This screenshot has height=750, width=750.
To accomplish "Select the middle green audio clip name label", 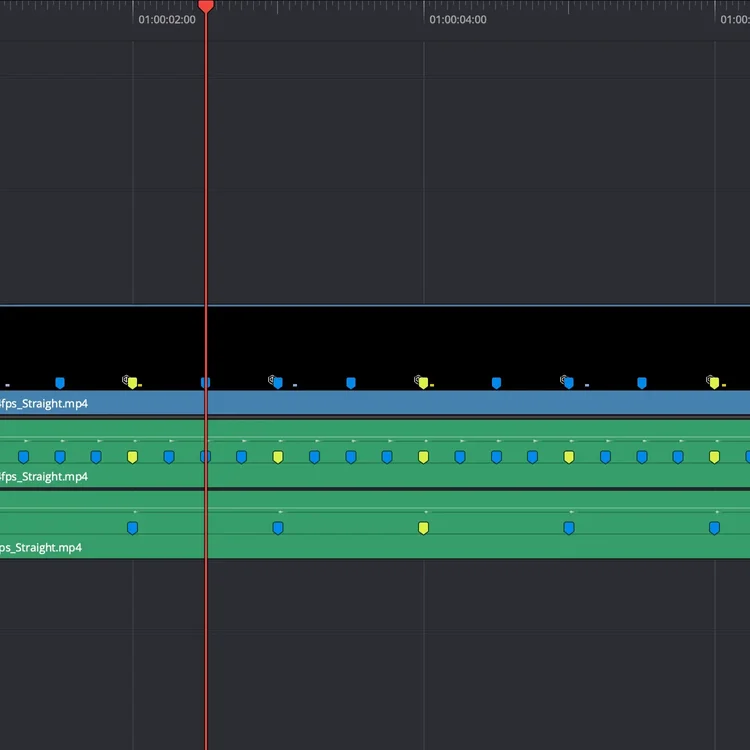I will [x=44, y=476].
